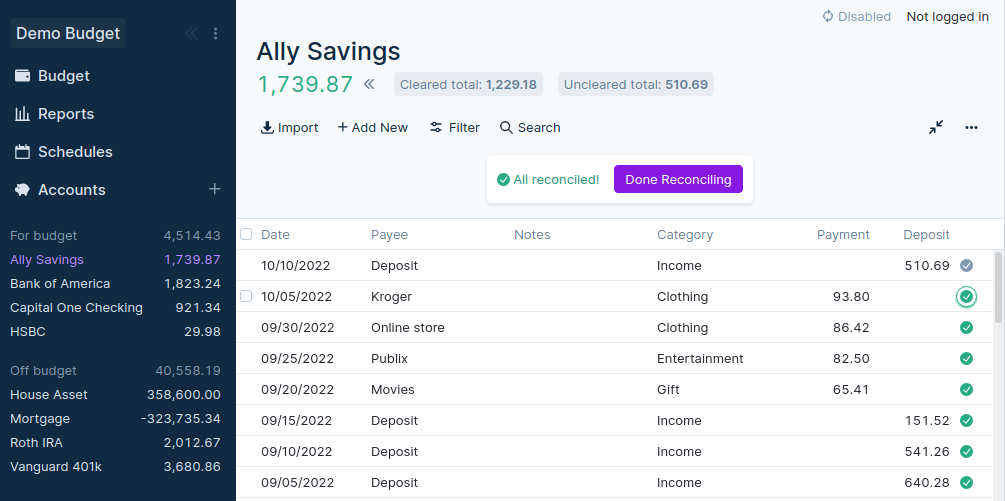Collapse balance details chevron next to 1,739.87
The image size is (1005, 501).
pos(369,85)
